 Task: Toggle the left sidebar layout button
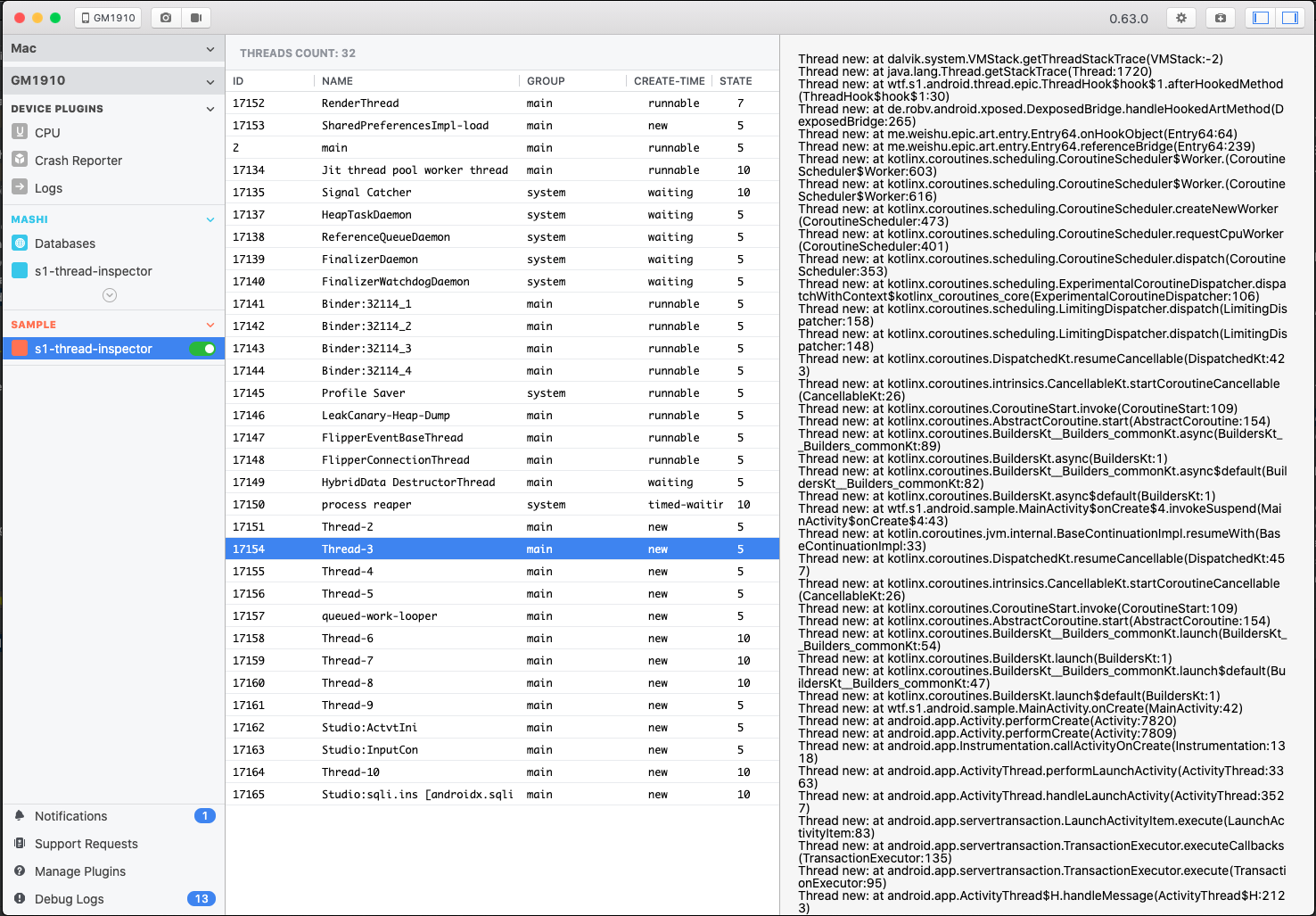point(1261,18)
